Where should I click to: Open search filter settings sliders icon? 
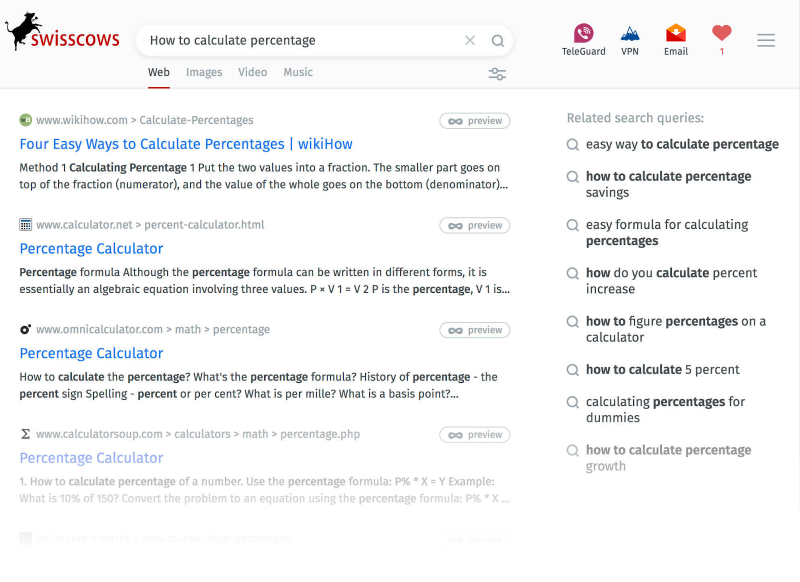[x=497, y=74]
